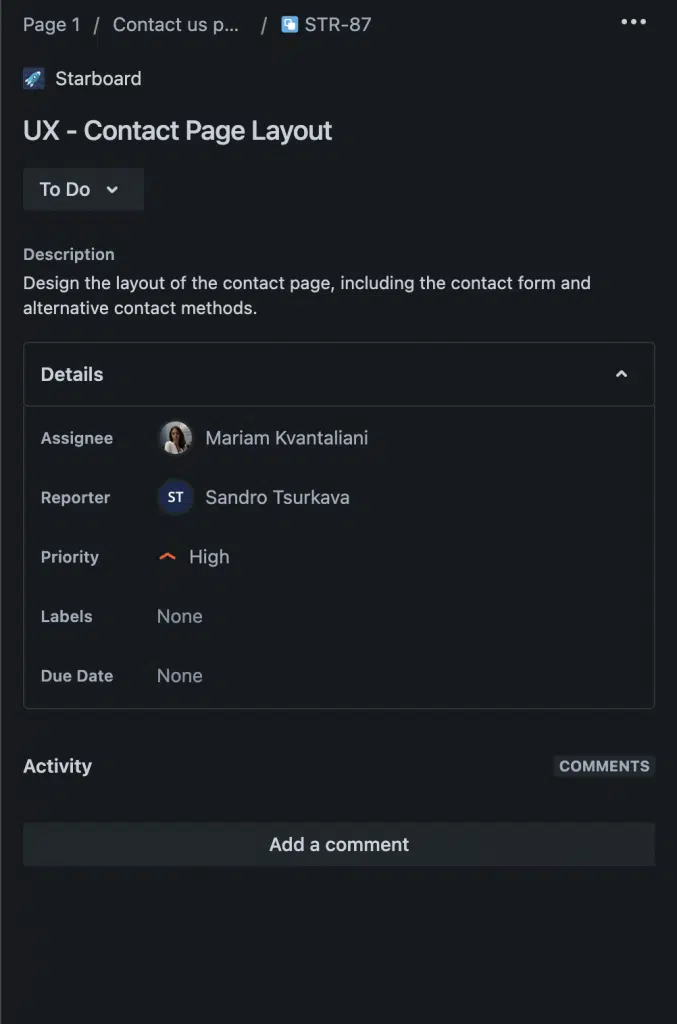Click the orange High priority icon

tap(168, 557)
